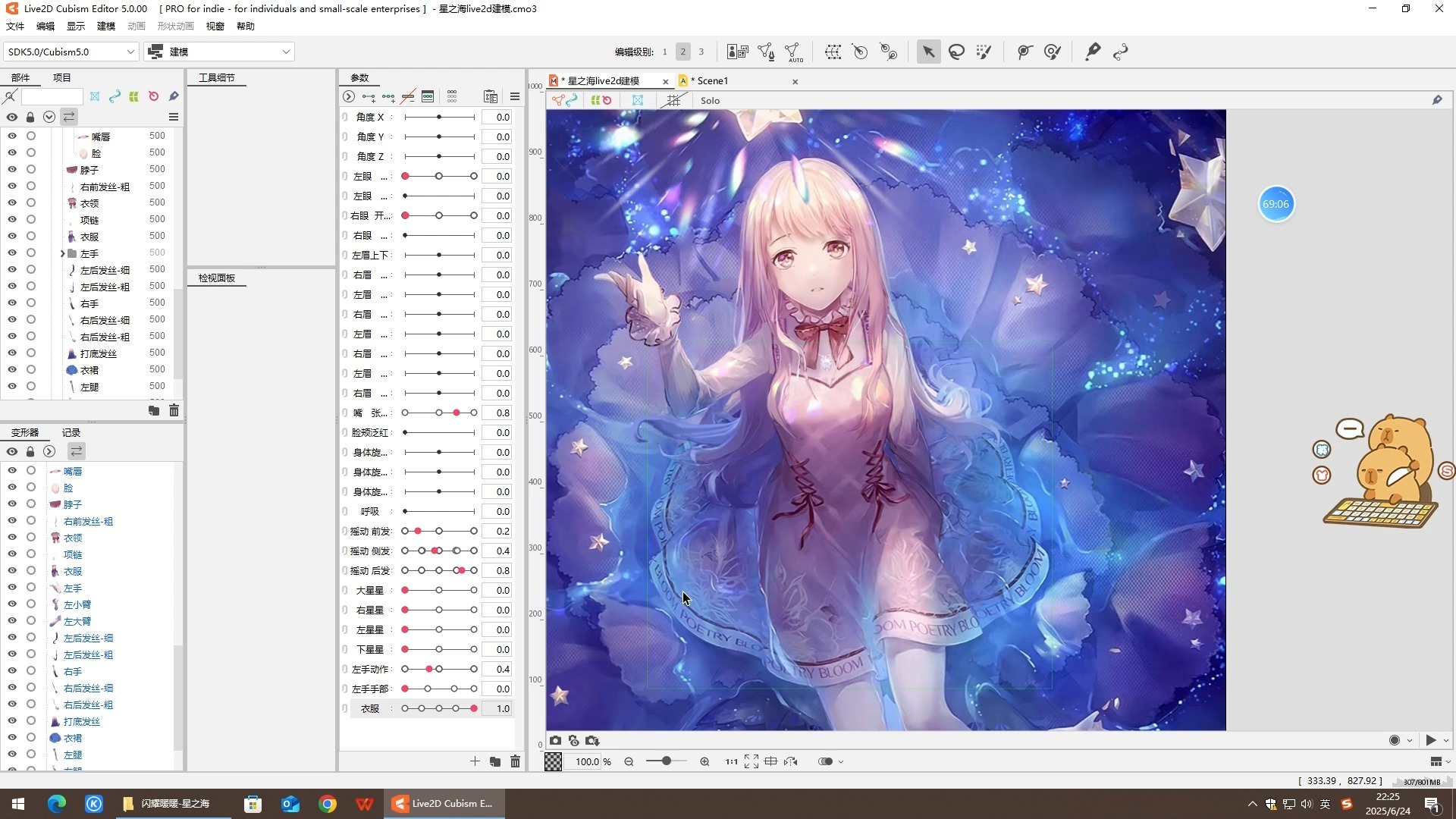Image resolution: width=1456 pixels, height=819 pixels.
Task: Expand the 左手 folder in parts
Action: 62,253
